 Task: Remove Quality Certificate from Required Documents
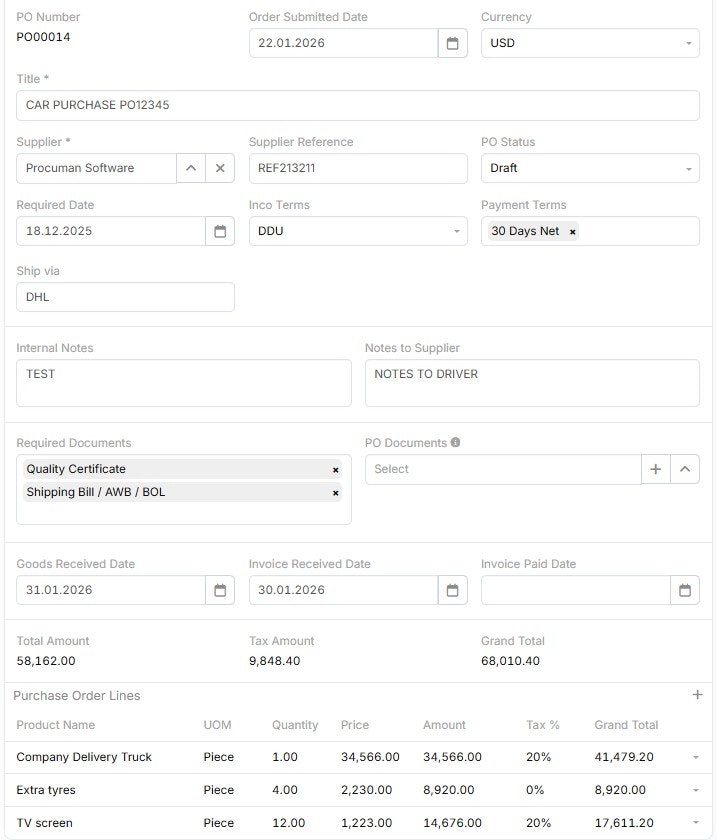(x=335, y=469)
